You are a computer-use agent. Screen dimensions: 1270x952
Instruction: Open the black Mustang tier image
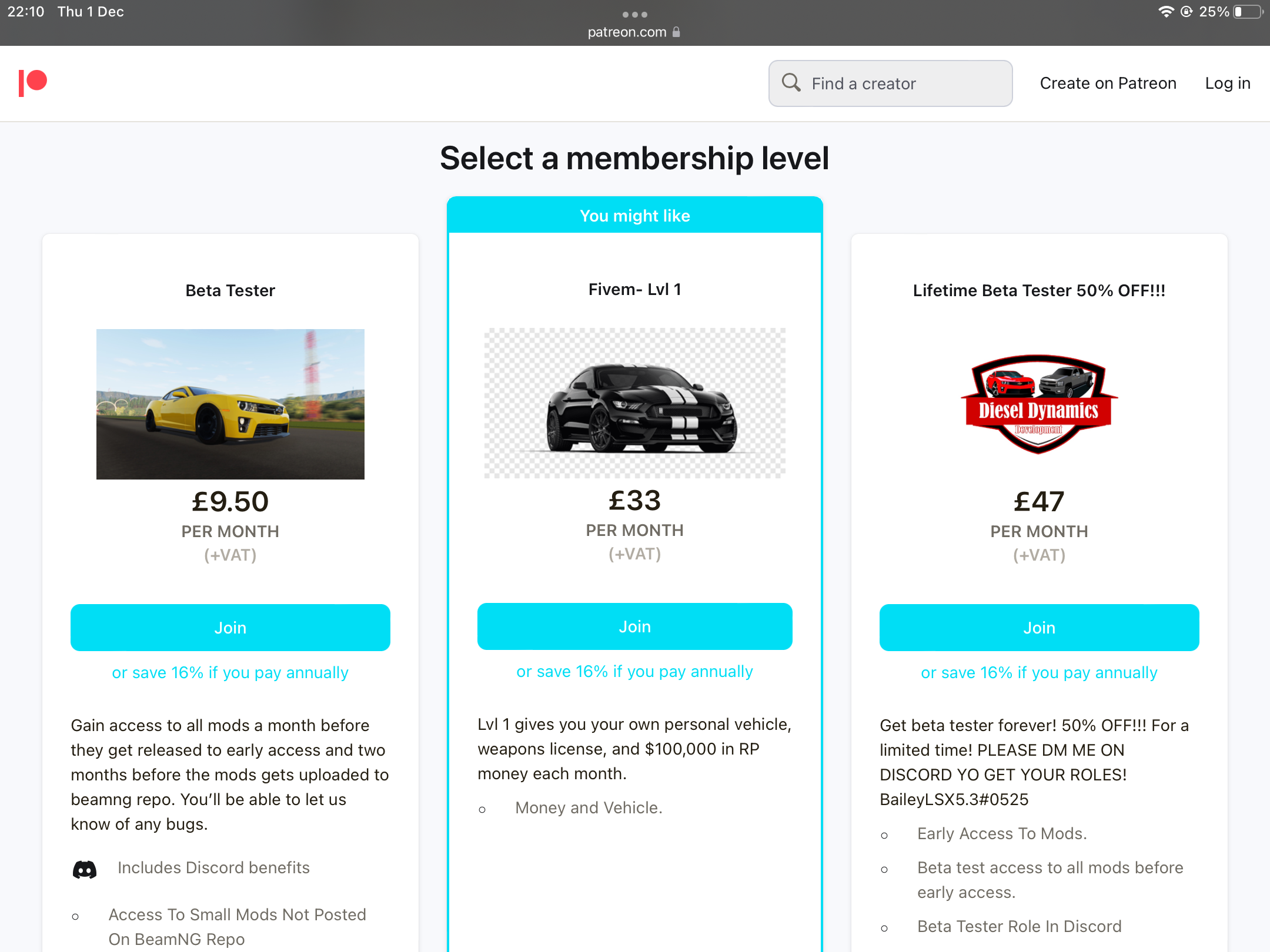[635, 403]
